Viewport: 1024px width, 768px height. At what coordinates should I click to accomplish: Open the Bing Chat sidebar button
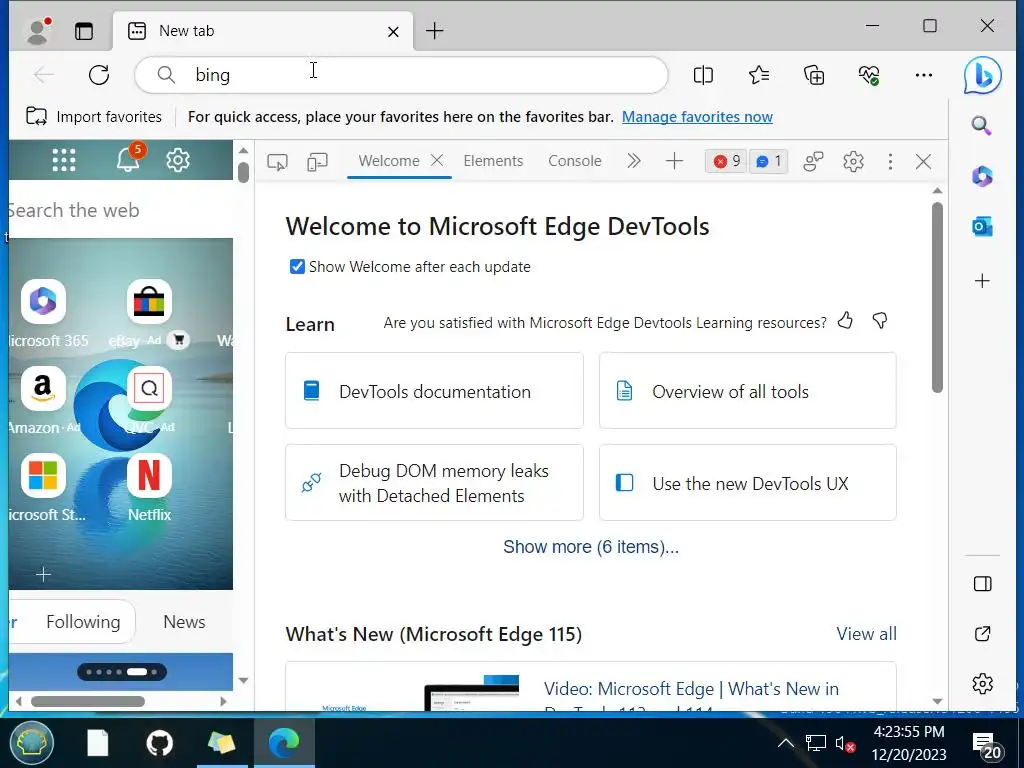(x=982, y=75)
